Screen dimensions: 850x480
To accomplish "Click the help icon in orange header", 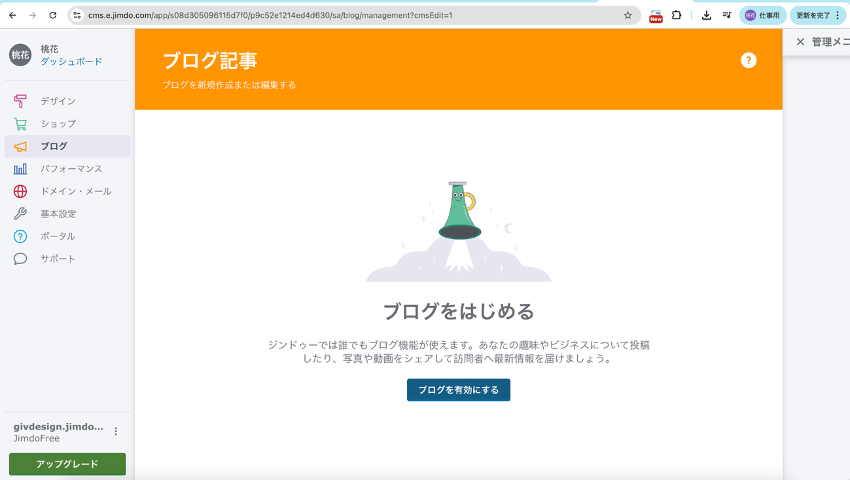I will (748, 60).
